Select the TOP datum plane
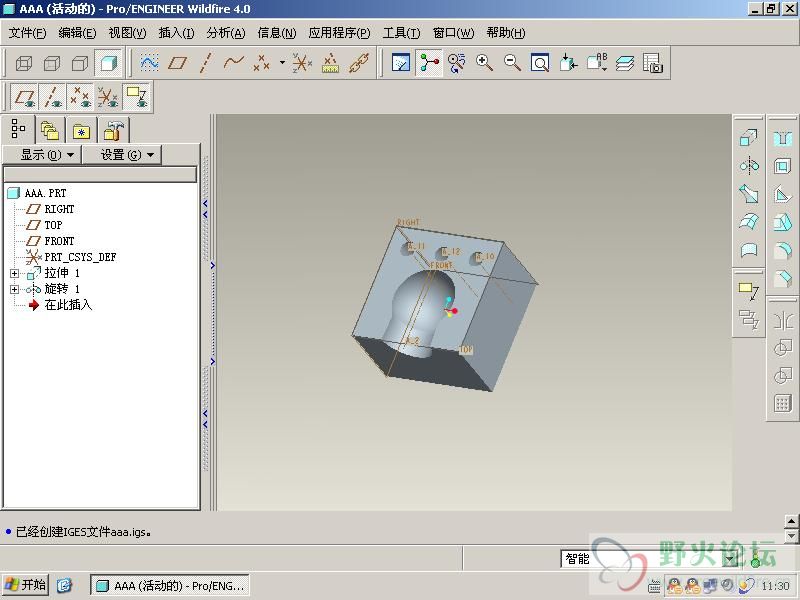This screenshot has width=800, height=600. [53, 225]
